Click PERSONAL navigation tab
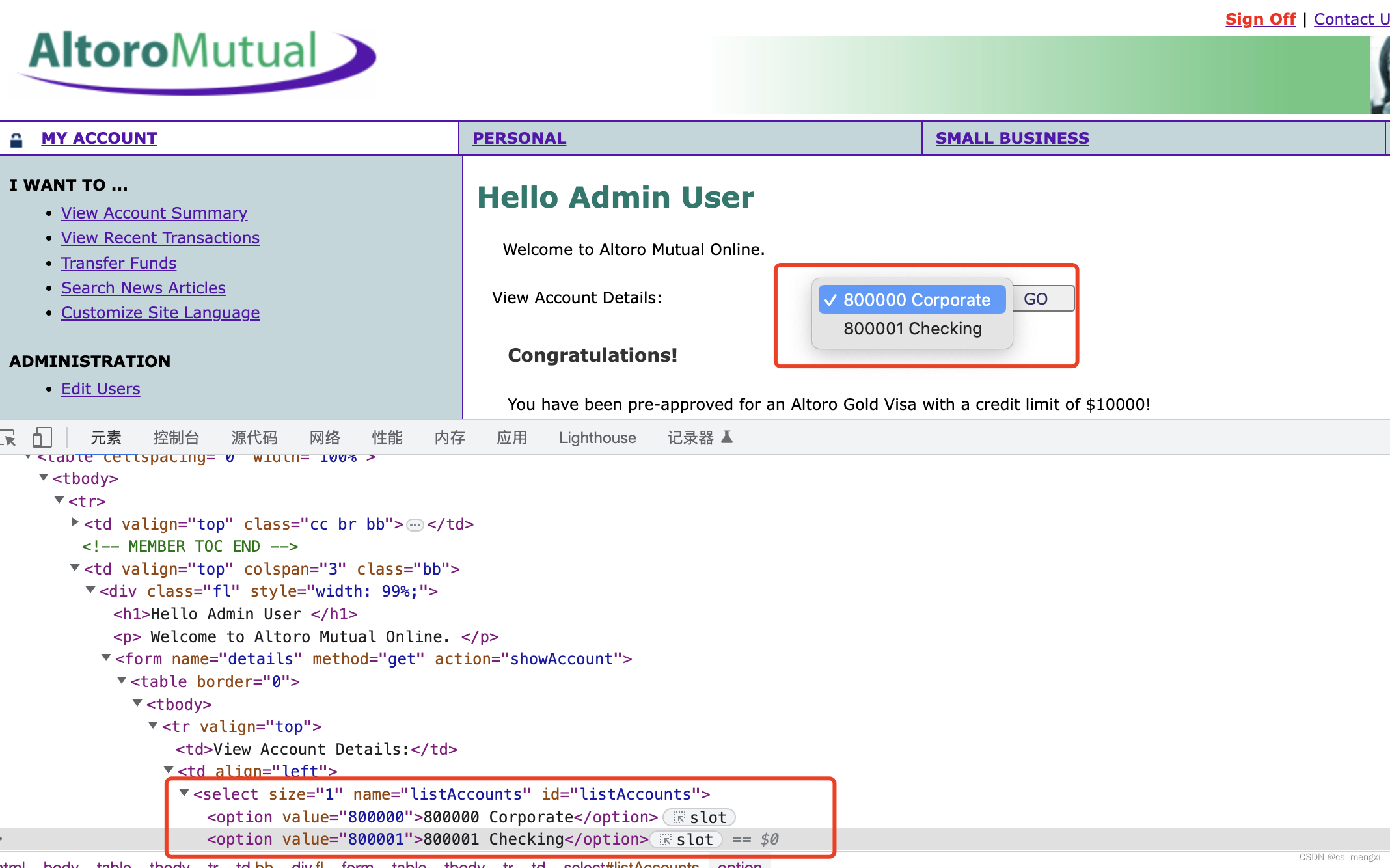1390x868 pixels. [518, 138]
